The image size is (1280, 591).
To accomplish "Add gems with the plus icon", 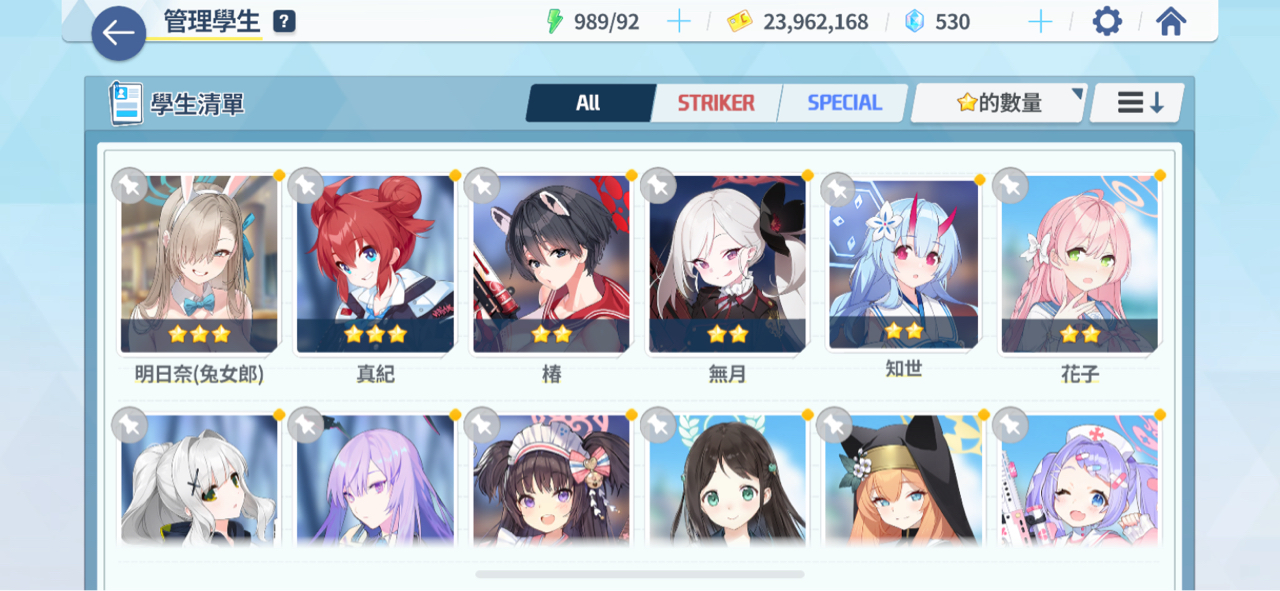I will (x=1040, y=21).
